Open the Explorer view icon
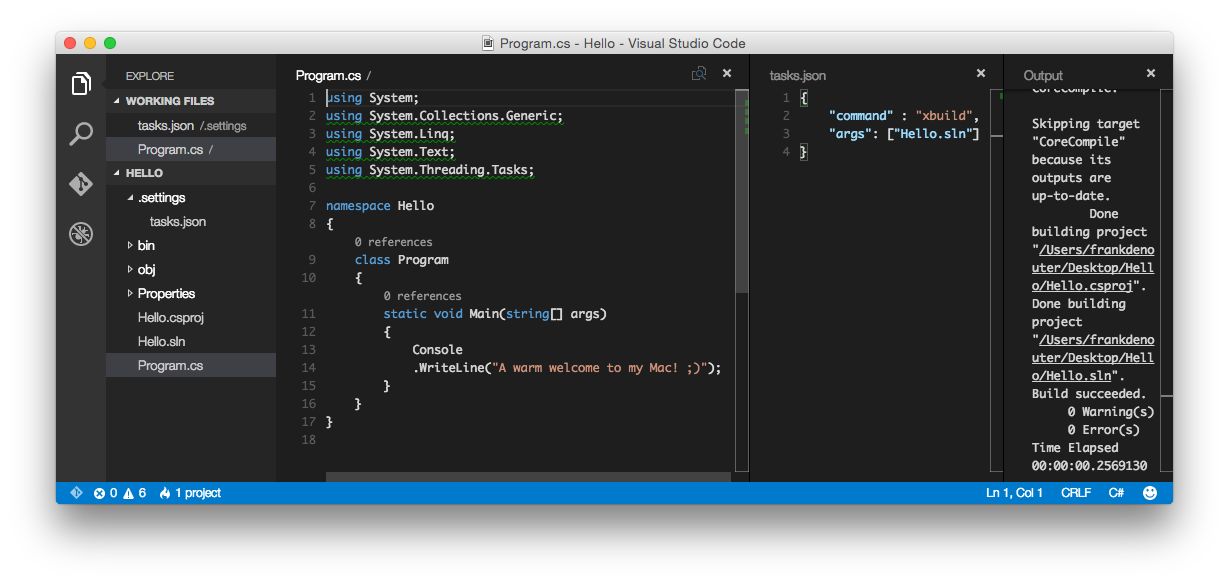The height and width of the screenshot is (584, 1229). point(81,85)
